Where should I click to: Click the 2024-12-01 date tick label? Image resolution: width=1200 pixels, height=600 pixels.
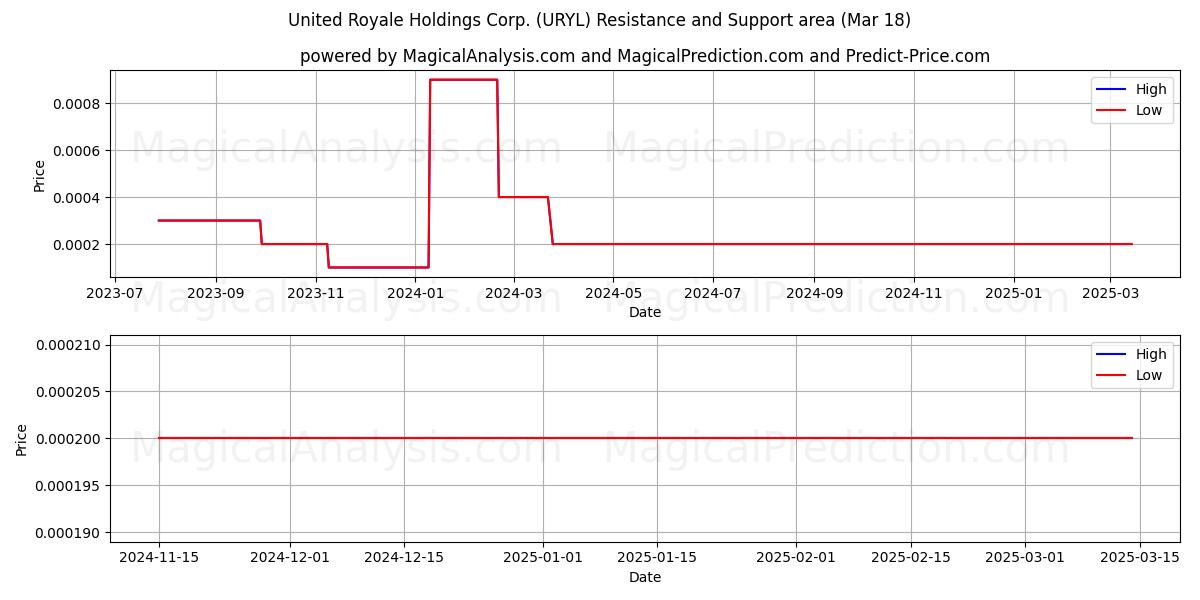point(290,558)
